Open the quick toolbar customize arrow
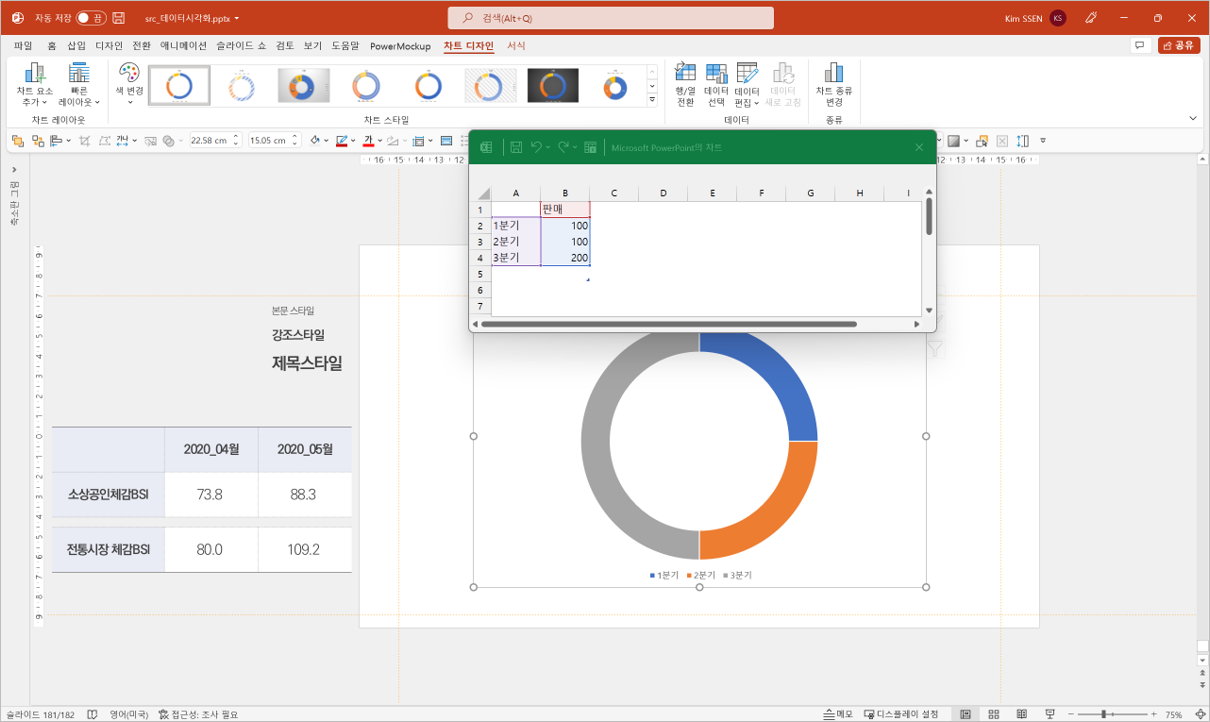Viewport: 1210px width, 722px height. (x=1043, y=141)
